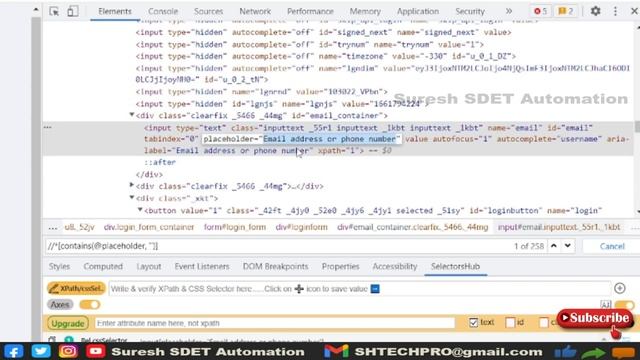The width and height of the screenshot is (640, 360).
Task: Switch to the Console tab
Action: [x=163, y=11]
